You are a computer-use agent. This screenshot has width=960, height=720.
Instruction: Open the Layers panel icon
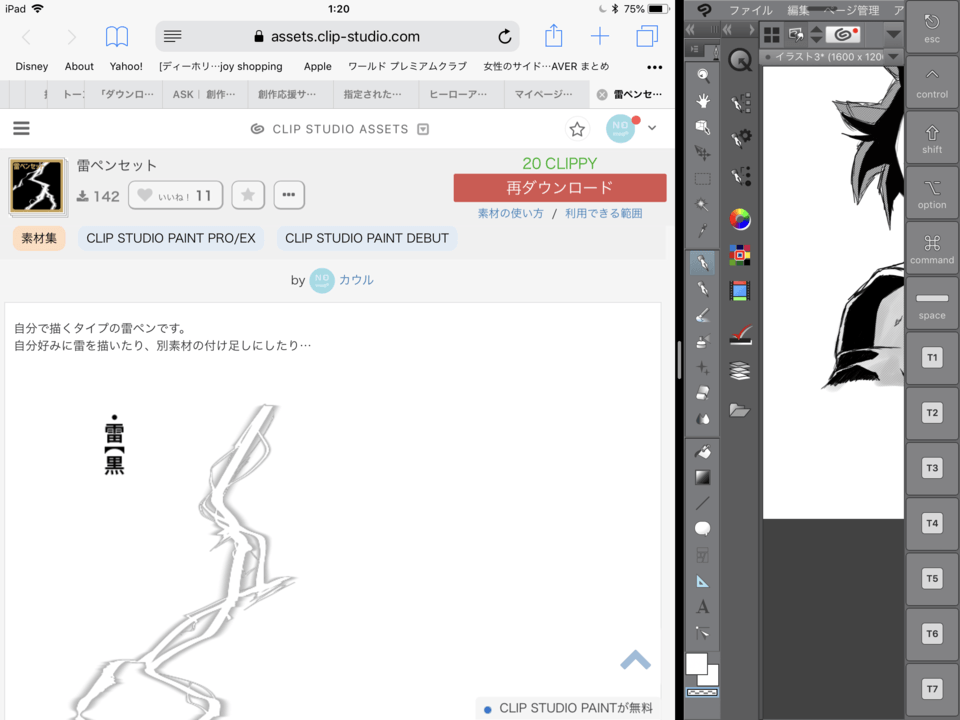[740, 371]
